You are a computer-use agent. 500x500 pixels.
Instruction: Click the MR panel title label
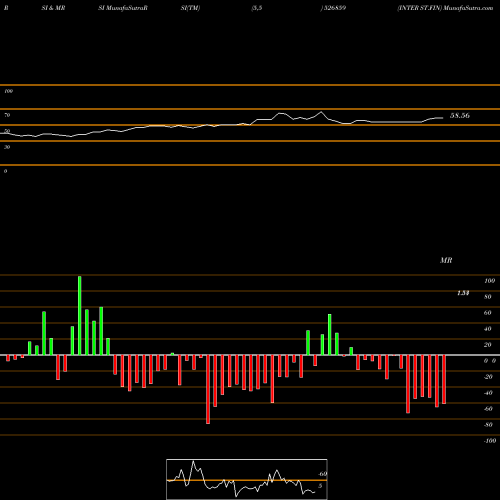click(x=446, y=260)
